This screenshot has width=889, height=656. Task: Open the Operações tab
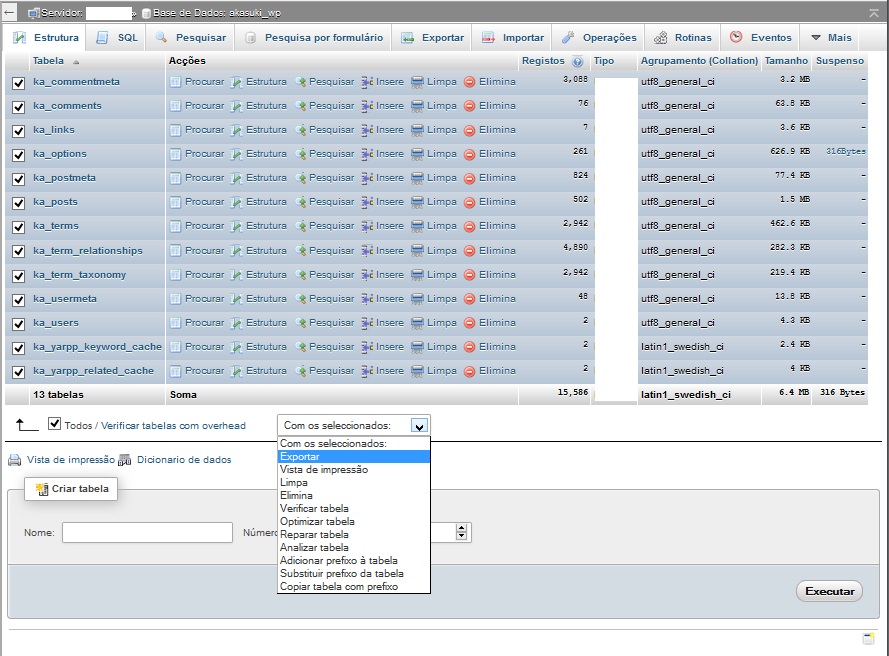coord(599,37)
